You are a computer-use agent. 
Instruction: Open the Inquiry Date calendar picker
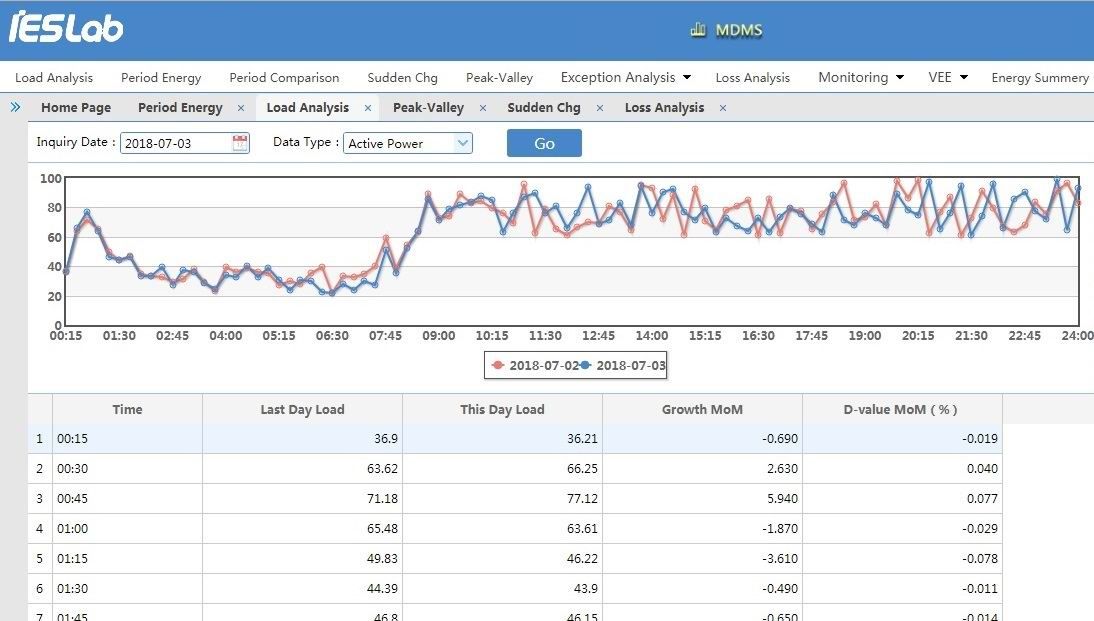point(240,142)
